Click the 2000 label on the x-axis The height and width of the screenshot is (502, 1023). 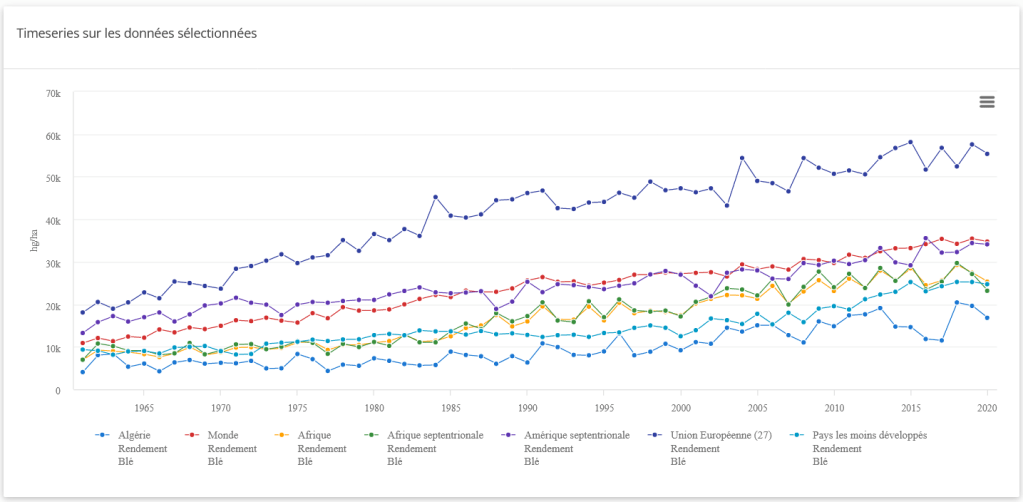pyautogui.click(x=681, y=408)
